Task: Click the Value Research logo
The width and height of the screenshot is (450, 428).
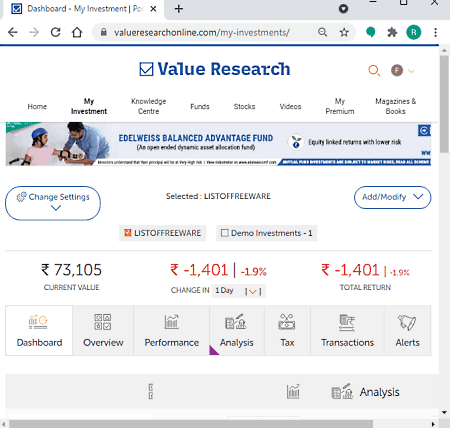Action: point(215,69)
